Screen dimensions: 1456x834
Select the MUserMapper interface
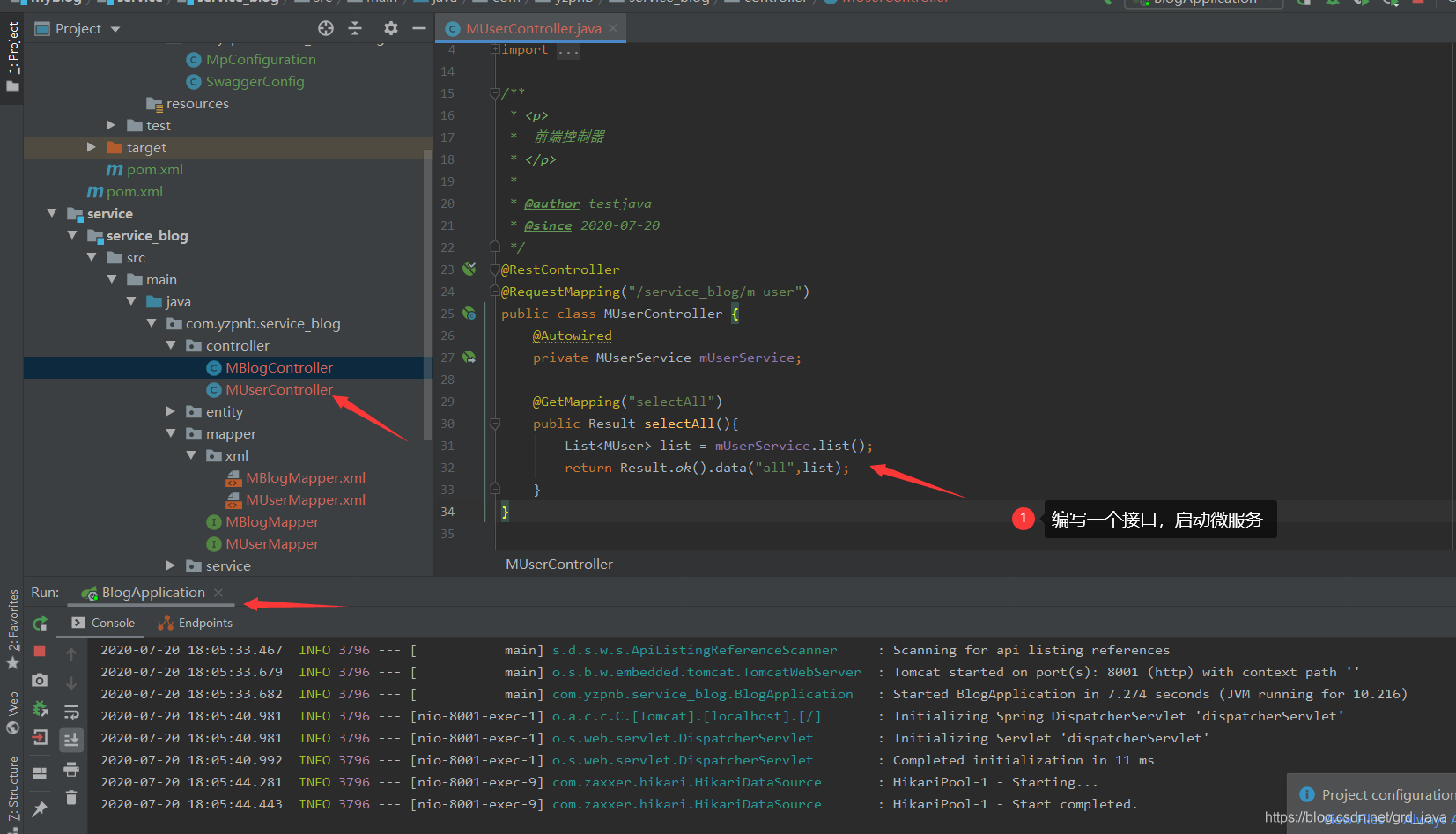coord(271,544)
